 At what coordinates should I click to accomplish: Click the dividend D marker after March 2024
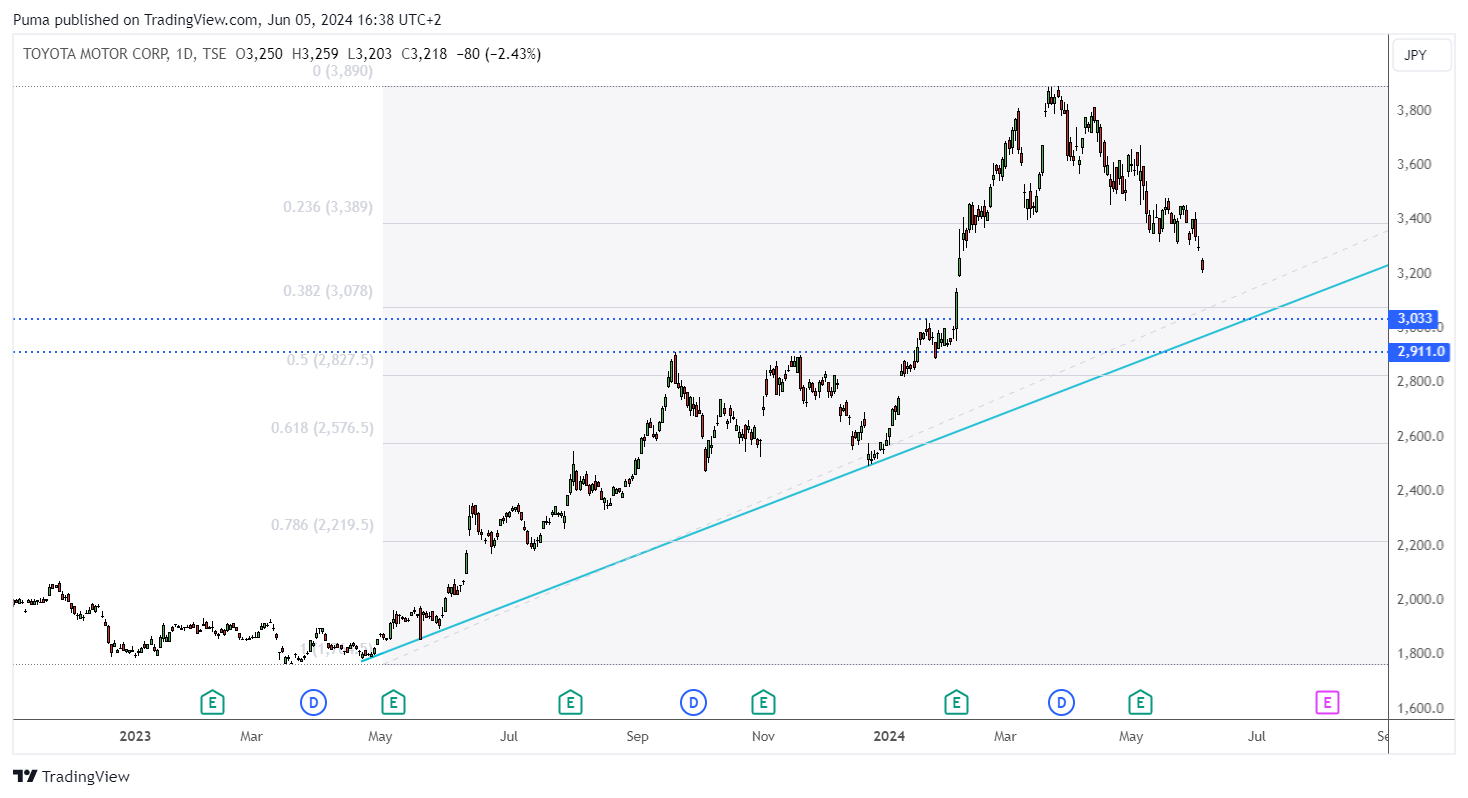coord(1061,703)
